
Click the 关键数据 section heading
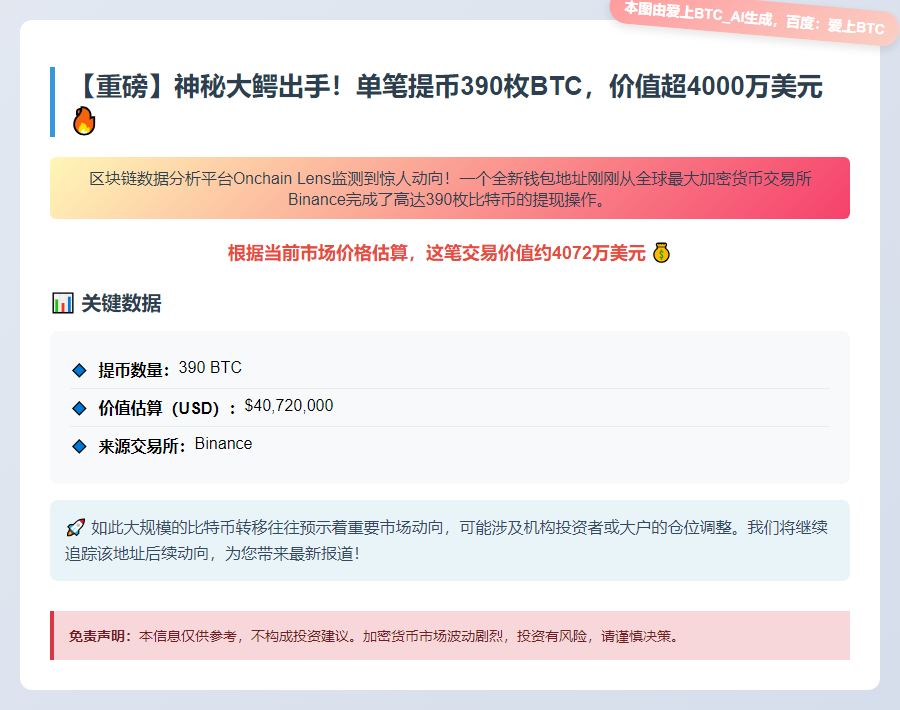pos(120,304)
